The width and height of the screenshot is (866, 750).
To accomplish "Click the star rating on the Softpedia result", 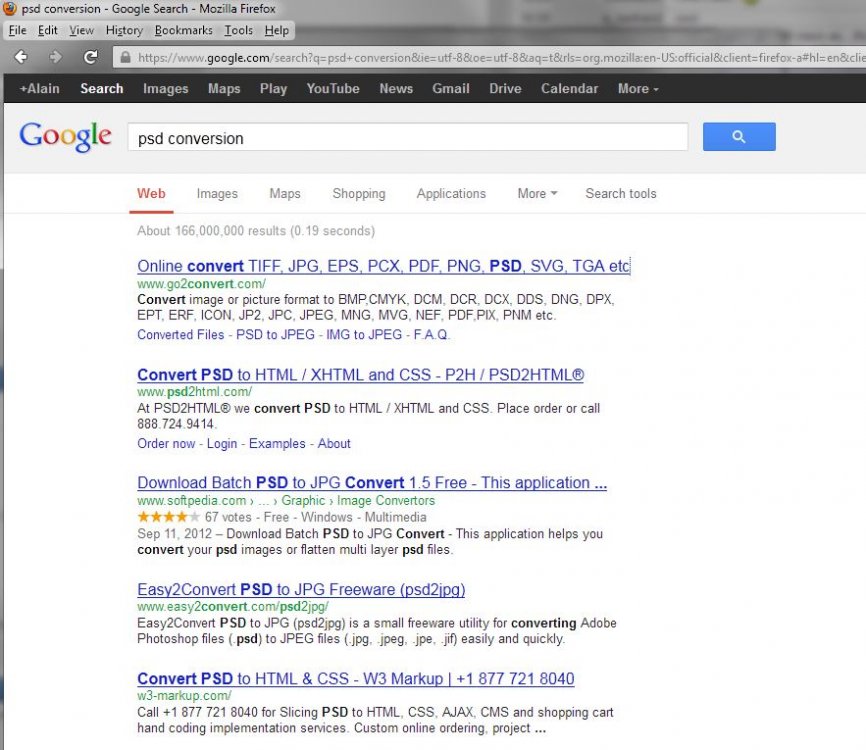I will pos(166,517).
